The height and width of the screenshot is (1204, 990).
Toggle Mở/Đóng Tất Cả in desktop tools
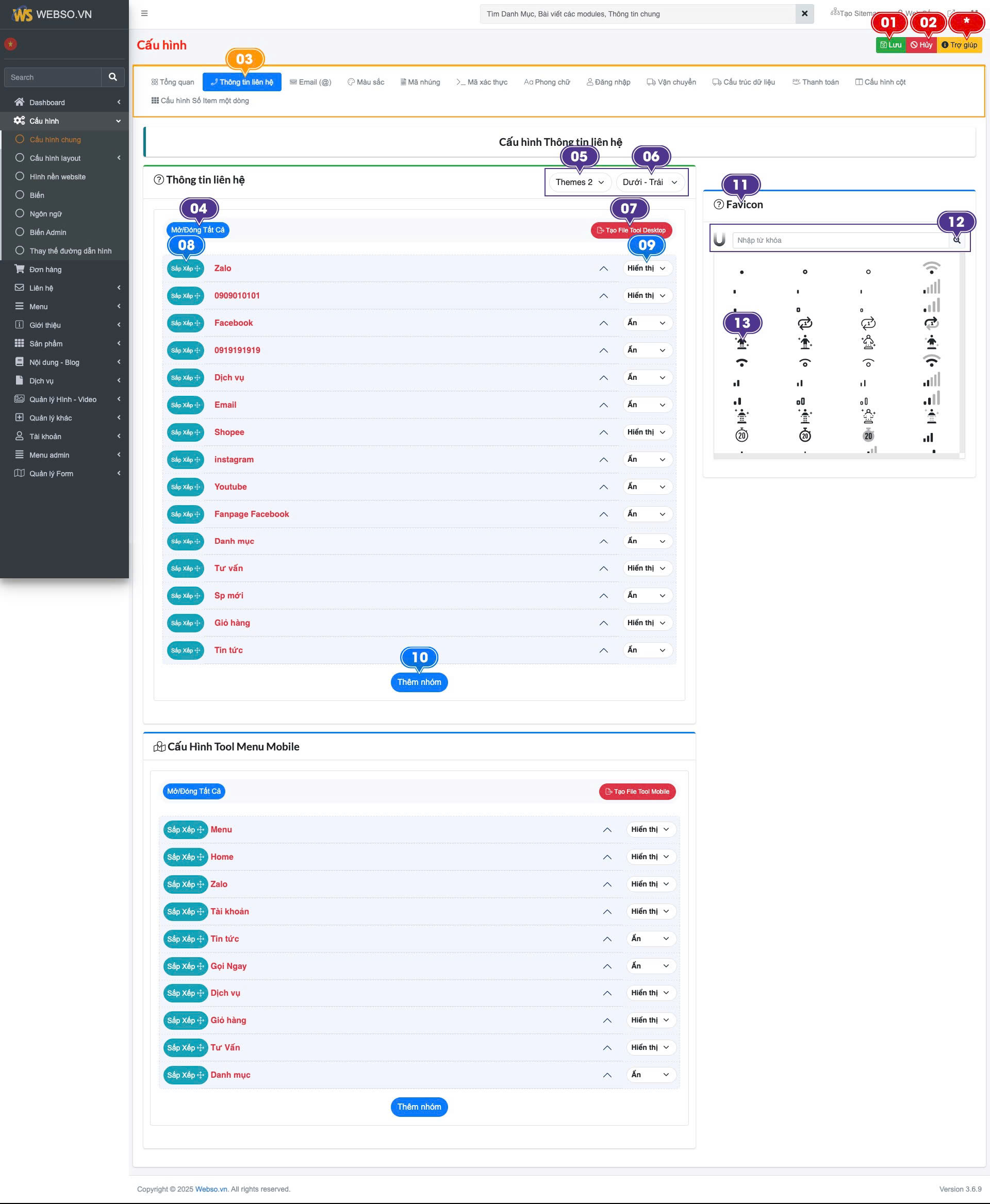click(197, 230)
